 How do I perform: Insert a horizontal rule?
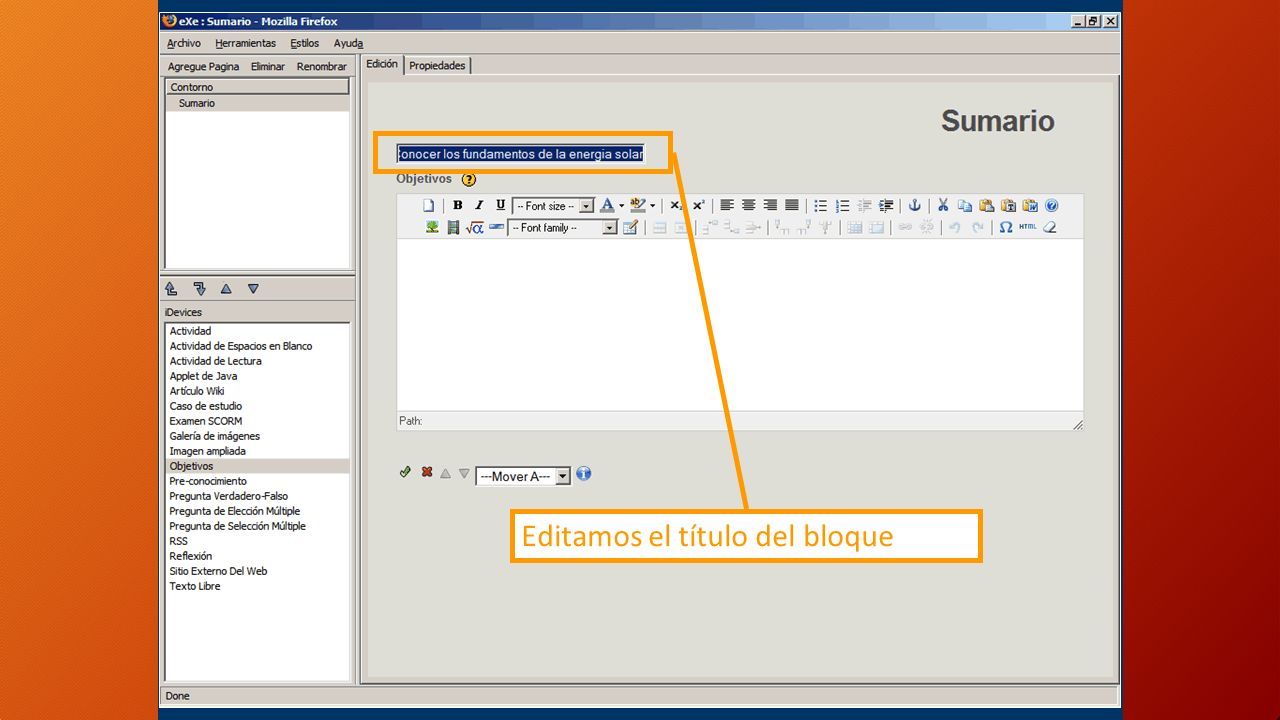click(x=496, y=228)
